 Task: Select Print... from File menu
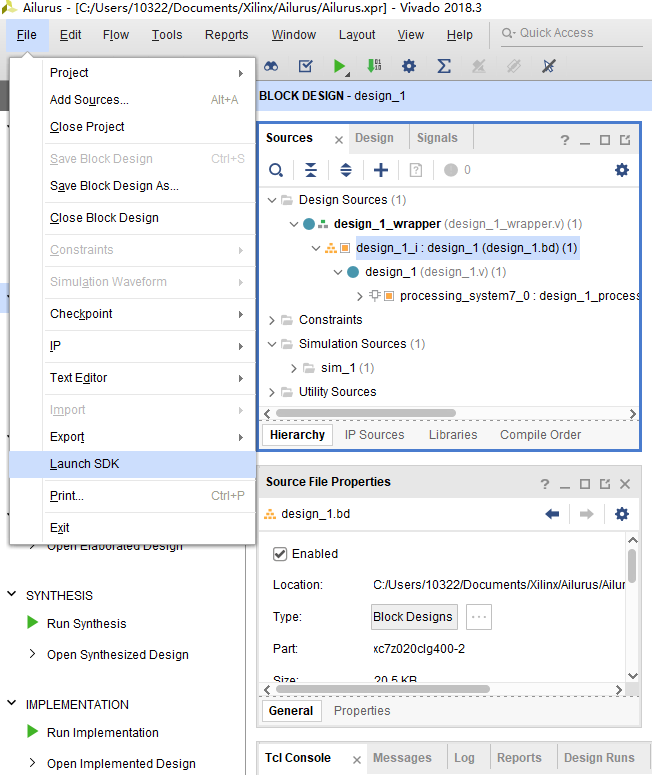pos(132,496)
